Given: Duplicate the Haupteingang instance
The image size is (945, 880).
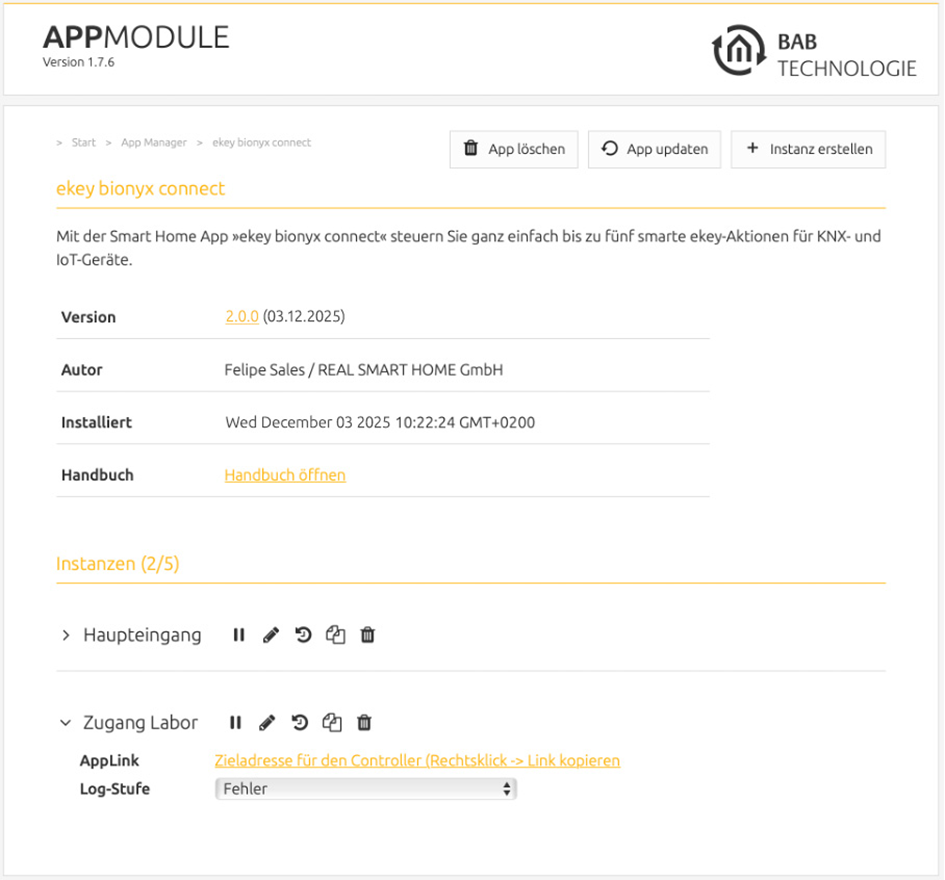Looking at the screenshot, I should (x=336, y=635).
